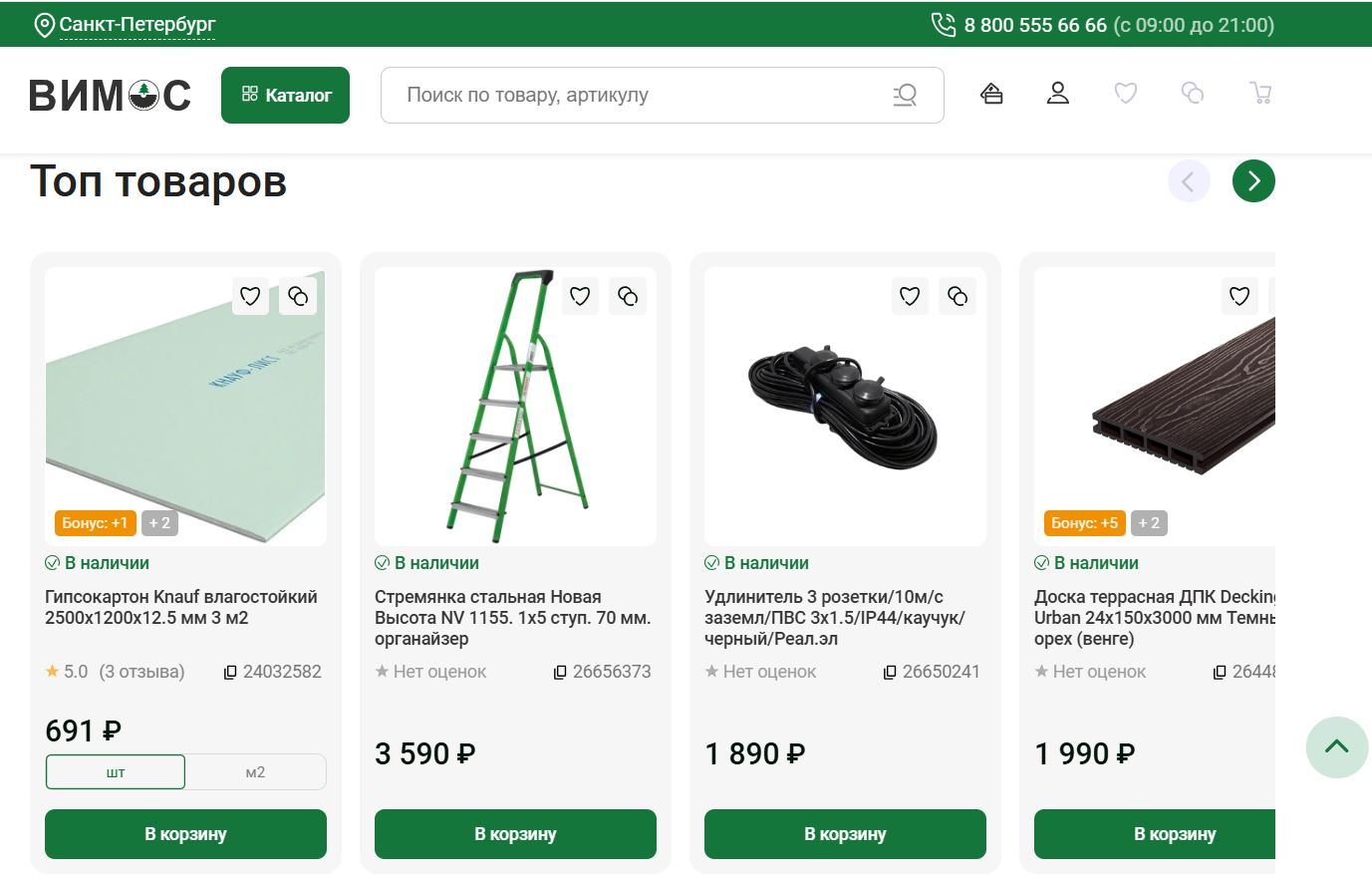
Task: Show next top products with right arrow
Action: (x=1253, y=181)
